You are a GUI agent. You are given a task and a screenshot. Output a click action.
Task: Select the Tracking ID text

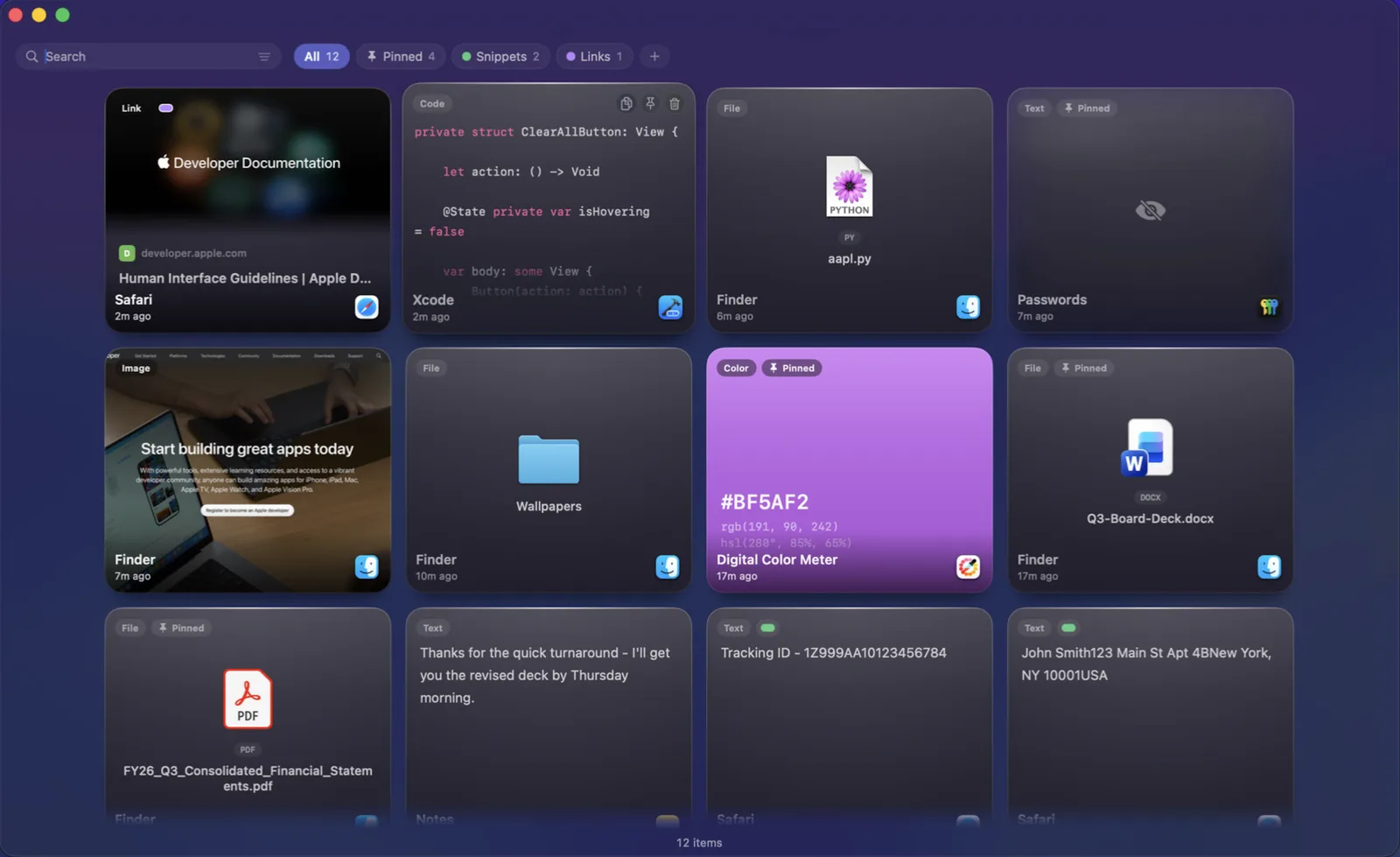click(833, 653)
